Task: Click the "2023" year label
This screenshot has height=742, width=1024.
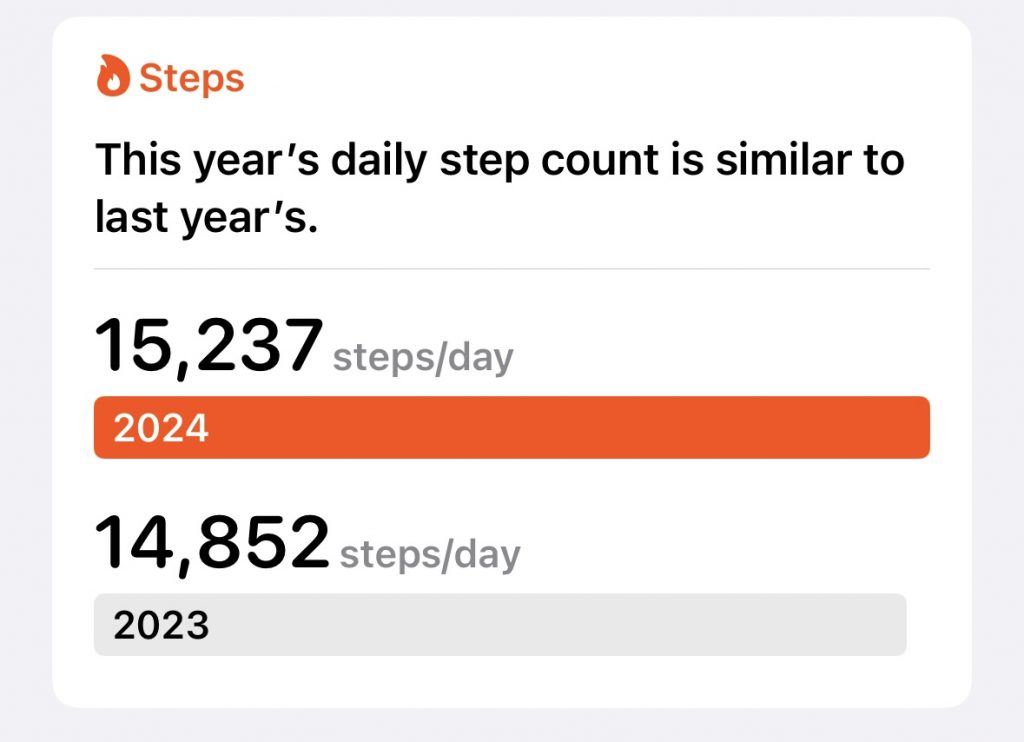Action: coord(161,625)
